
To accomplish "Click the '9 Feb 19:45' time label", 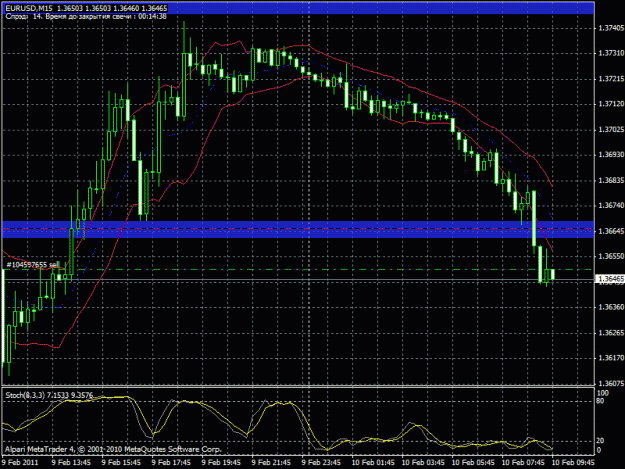I will [221, 462].
